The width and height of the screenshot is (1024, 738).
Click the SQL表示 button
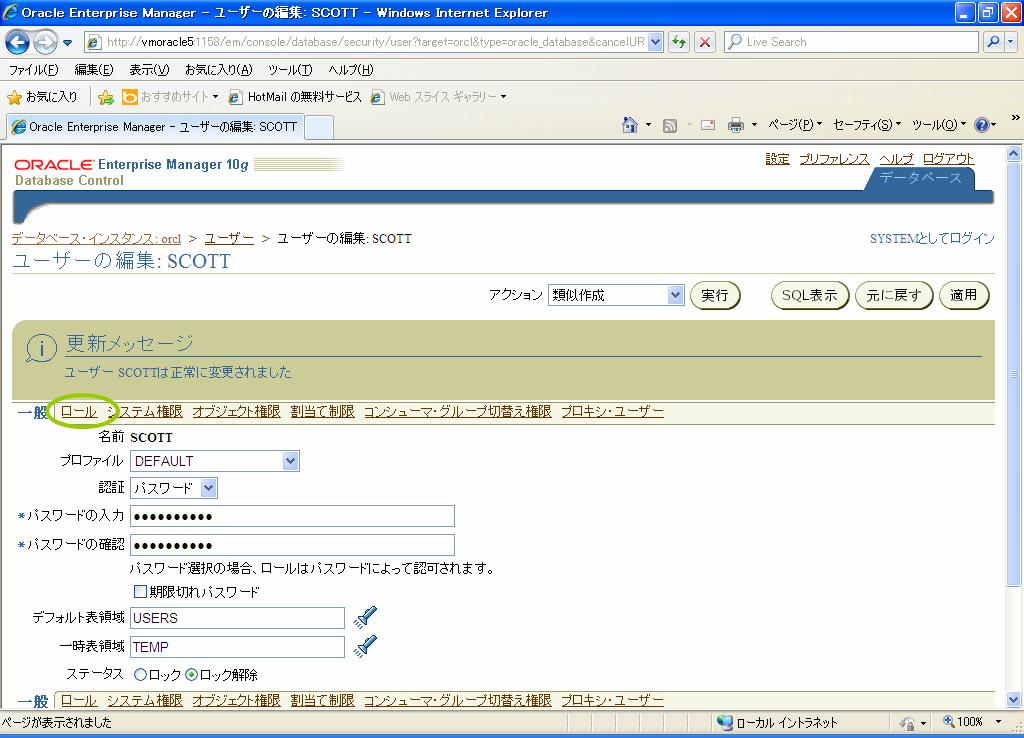click(x=810, y=295)
